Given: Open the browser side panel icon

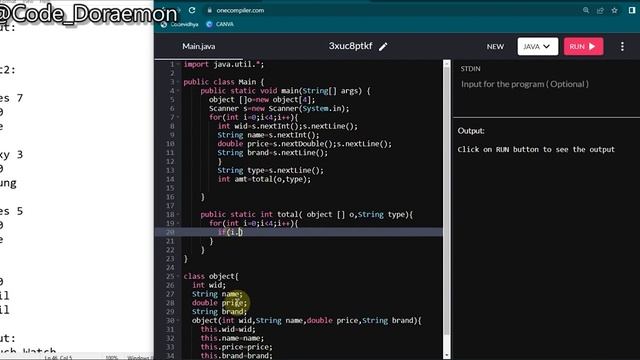Looking at the screenshot, I should point(632,10).
